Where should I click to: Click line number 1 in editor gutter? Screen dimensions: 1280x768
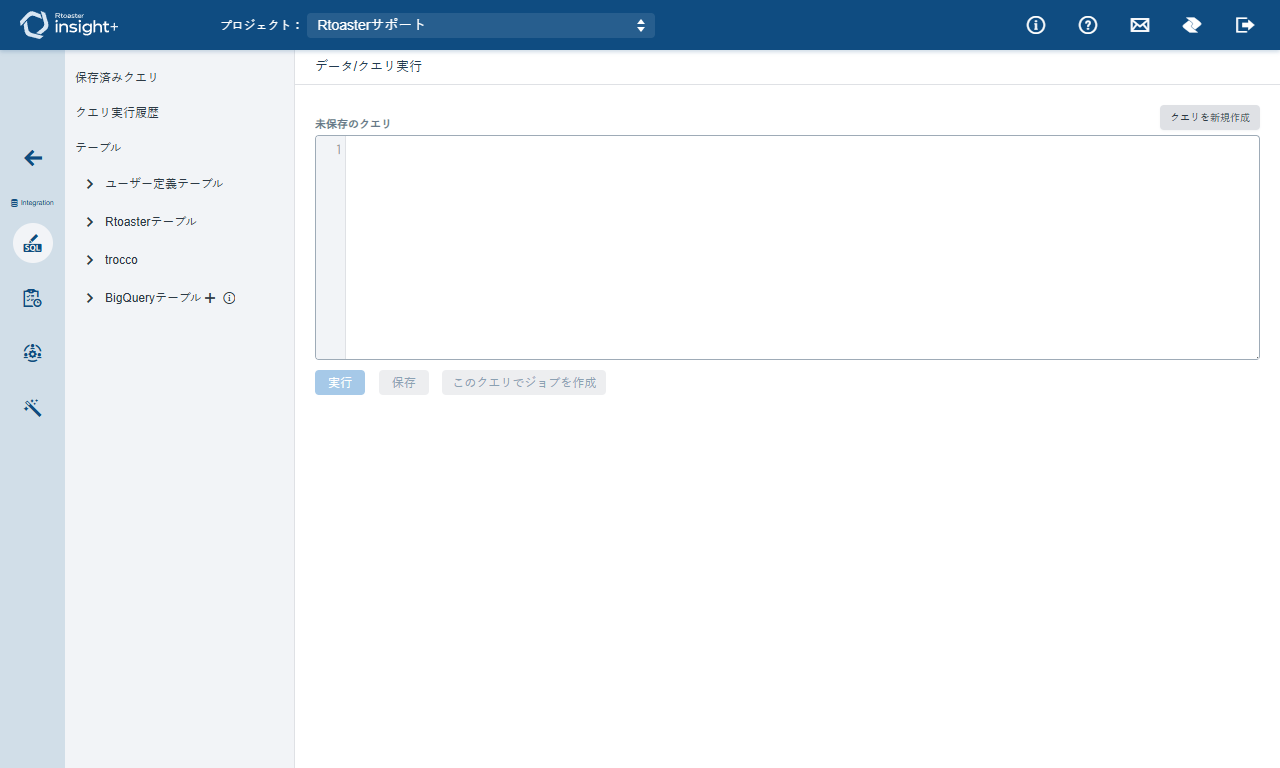[x=338, y=150]
